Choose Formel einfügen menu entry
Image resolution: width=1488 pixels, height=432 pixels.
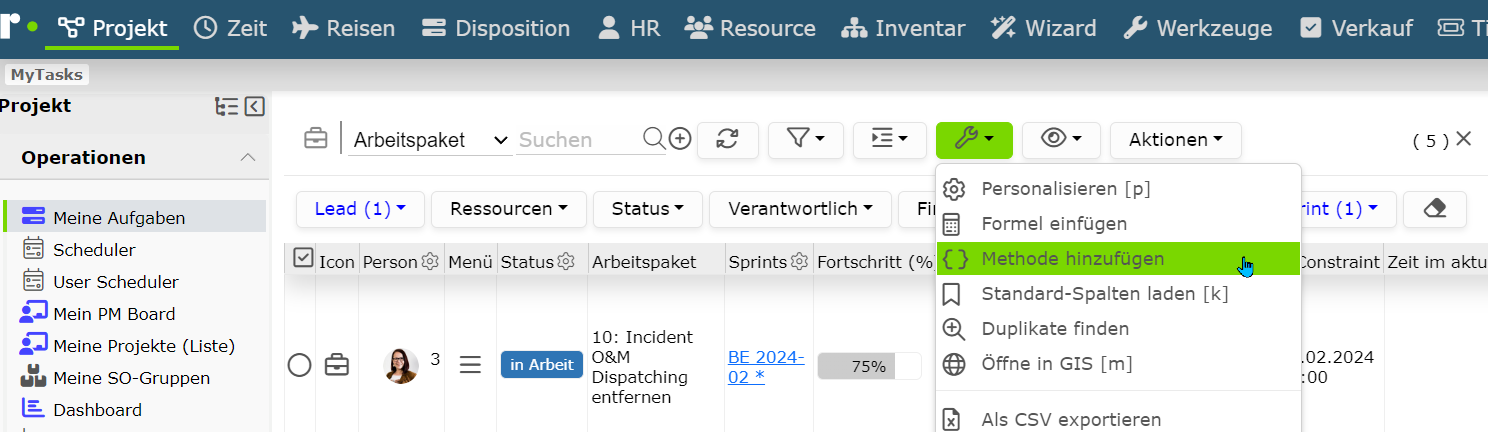[1118, 224]
